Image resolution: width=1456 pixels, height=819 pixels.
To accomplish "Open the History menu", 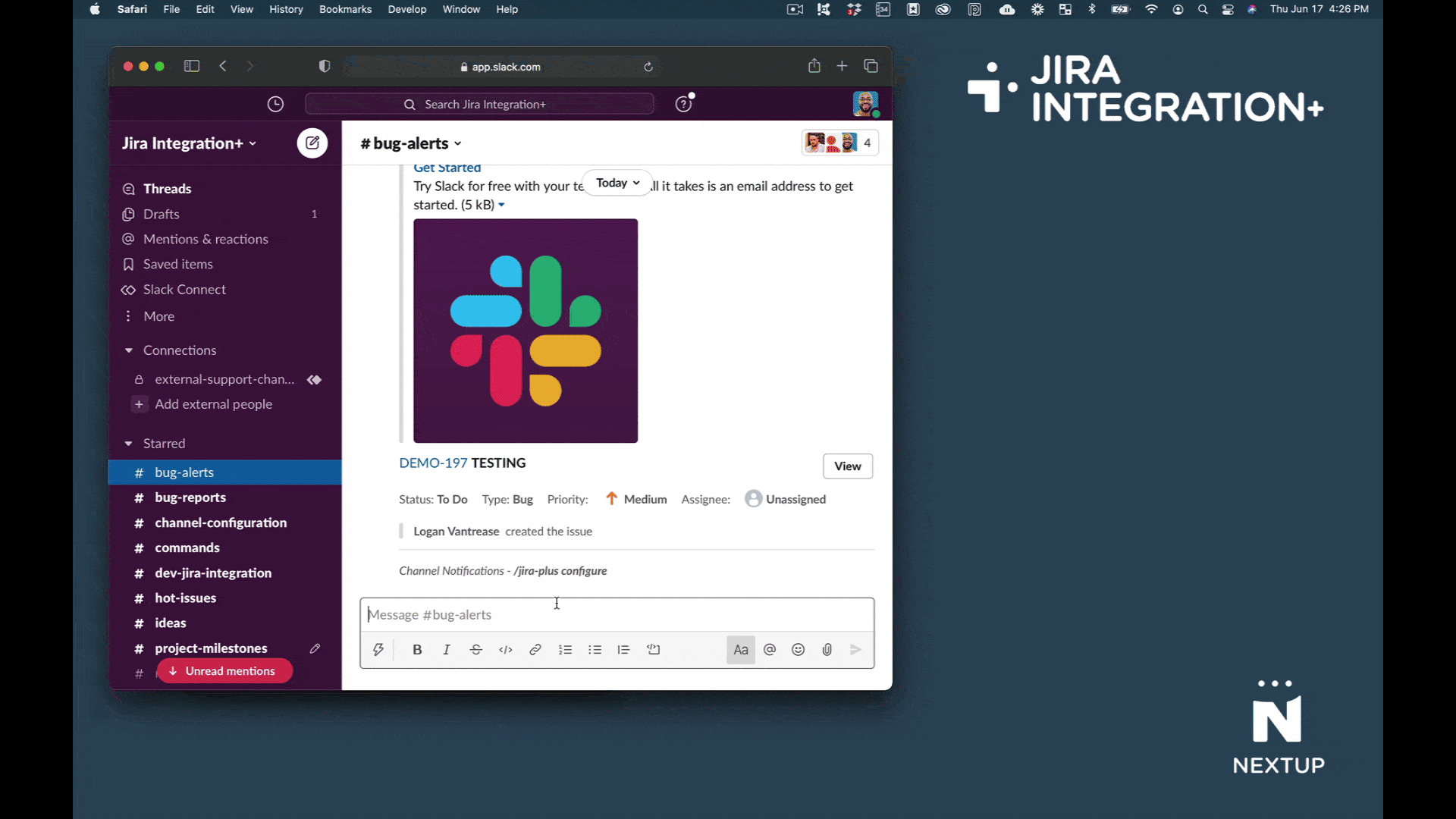I will 286,9.
